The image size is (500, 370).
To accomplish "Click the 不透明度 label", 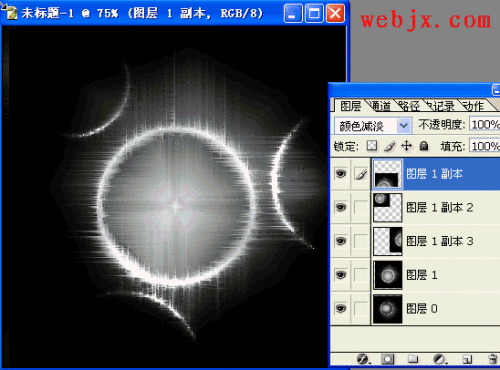I will 442,124.
